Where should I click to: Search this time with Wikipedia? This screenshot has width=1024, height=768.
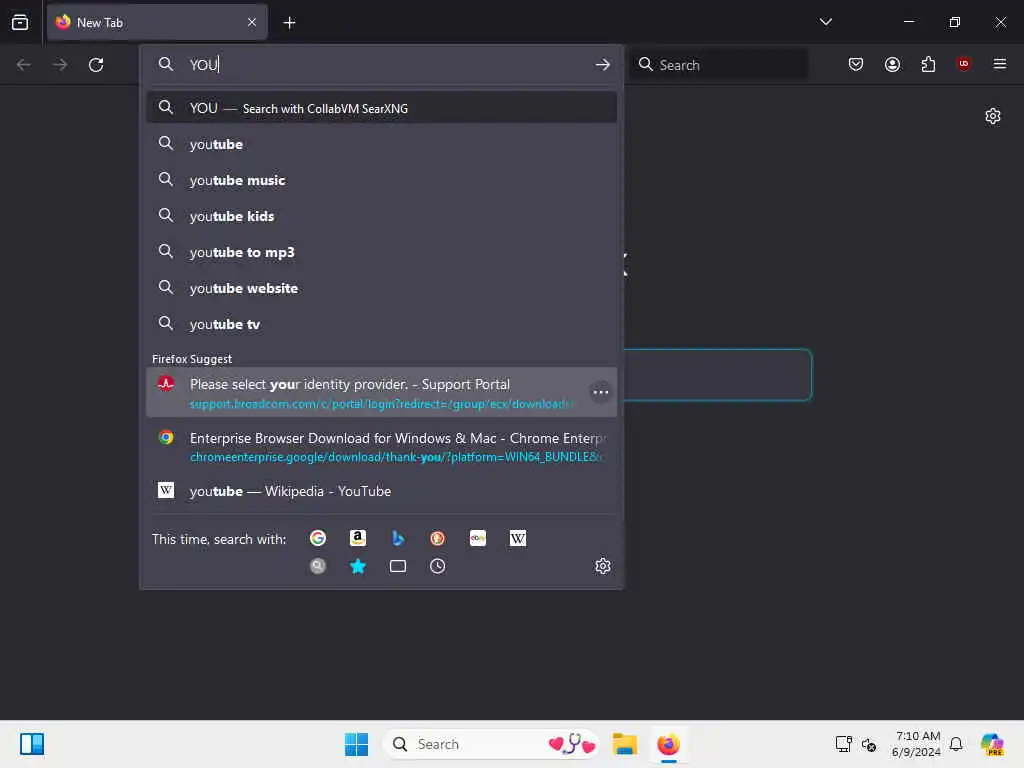tap(517, 538)
